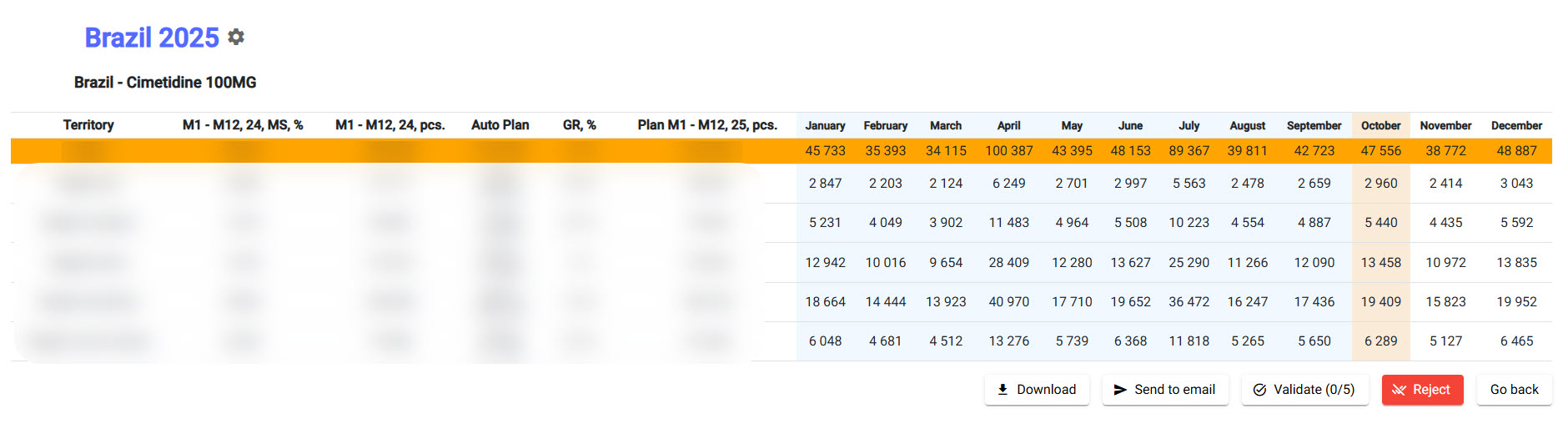The image size is (1568, 434).
Task: Click the download arrow icon
Action: point(1003,390)
